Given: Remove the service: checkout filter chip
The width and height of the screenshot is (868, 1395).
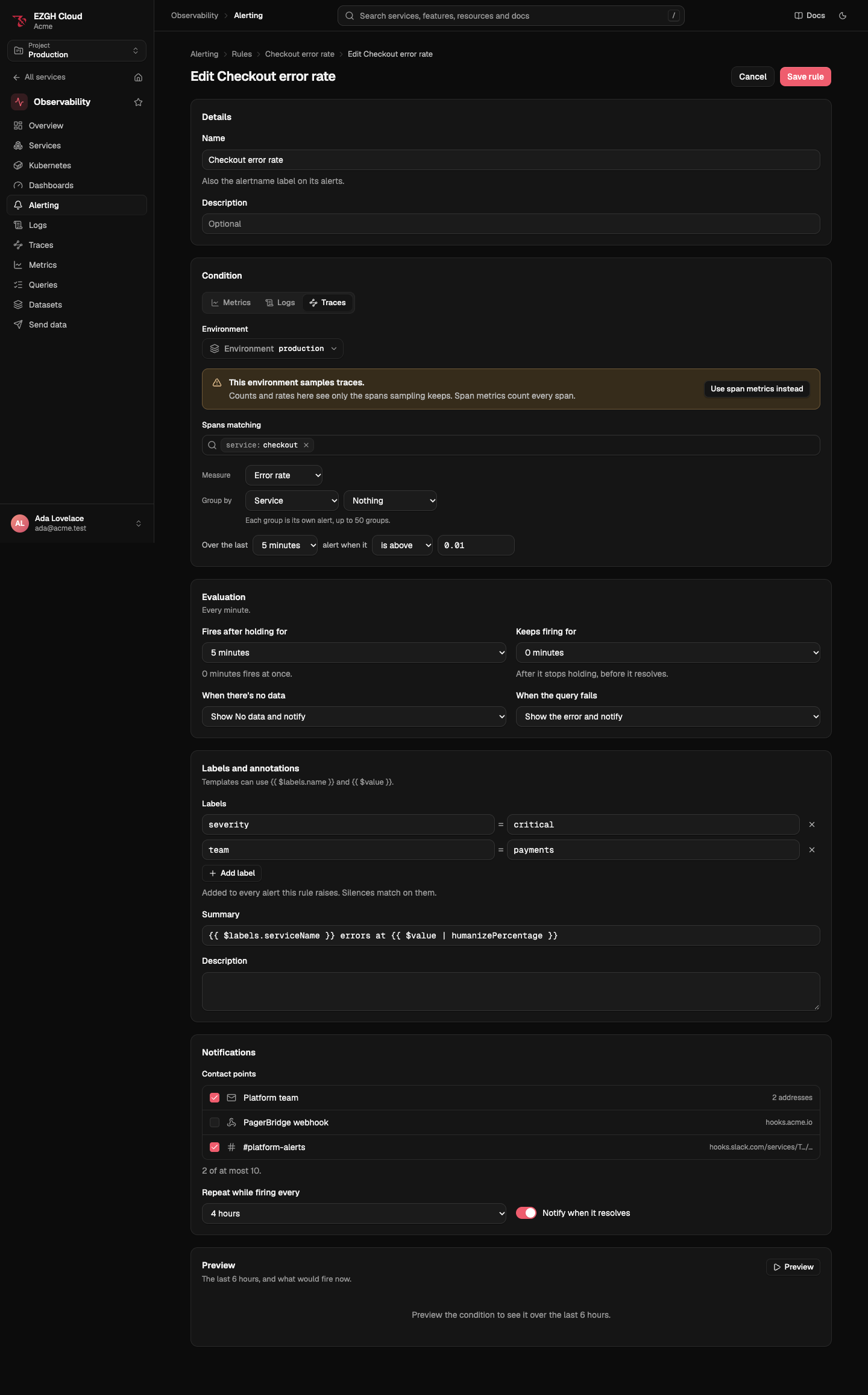Looking at the screenshot, I should pyautogui.click(x=306, y=445).
